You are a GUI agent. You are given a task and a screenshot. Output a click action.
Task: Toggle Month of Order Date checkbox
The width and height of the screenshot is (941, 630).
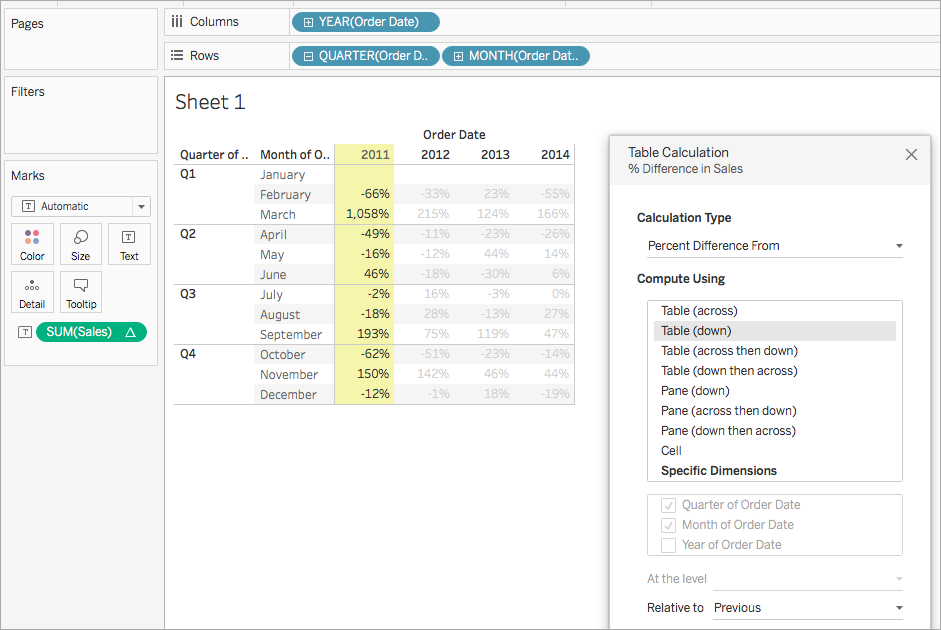[668, 525]
